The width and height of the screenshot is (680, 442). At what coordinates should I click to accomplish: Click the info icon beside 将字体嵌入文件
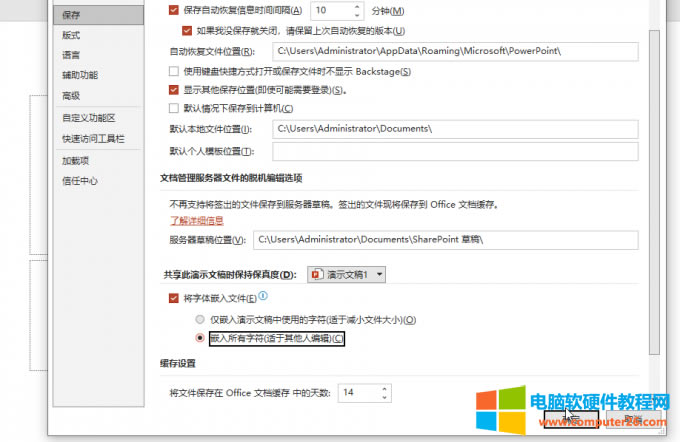(x=263, y=297)
